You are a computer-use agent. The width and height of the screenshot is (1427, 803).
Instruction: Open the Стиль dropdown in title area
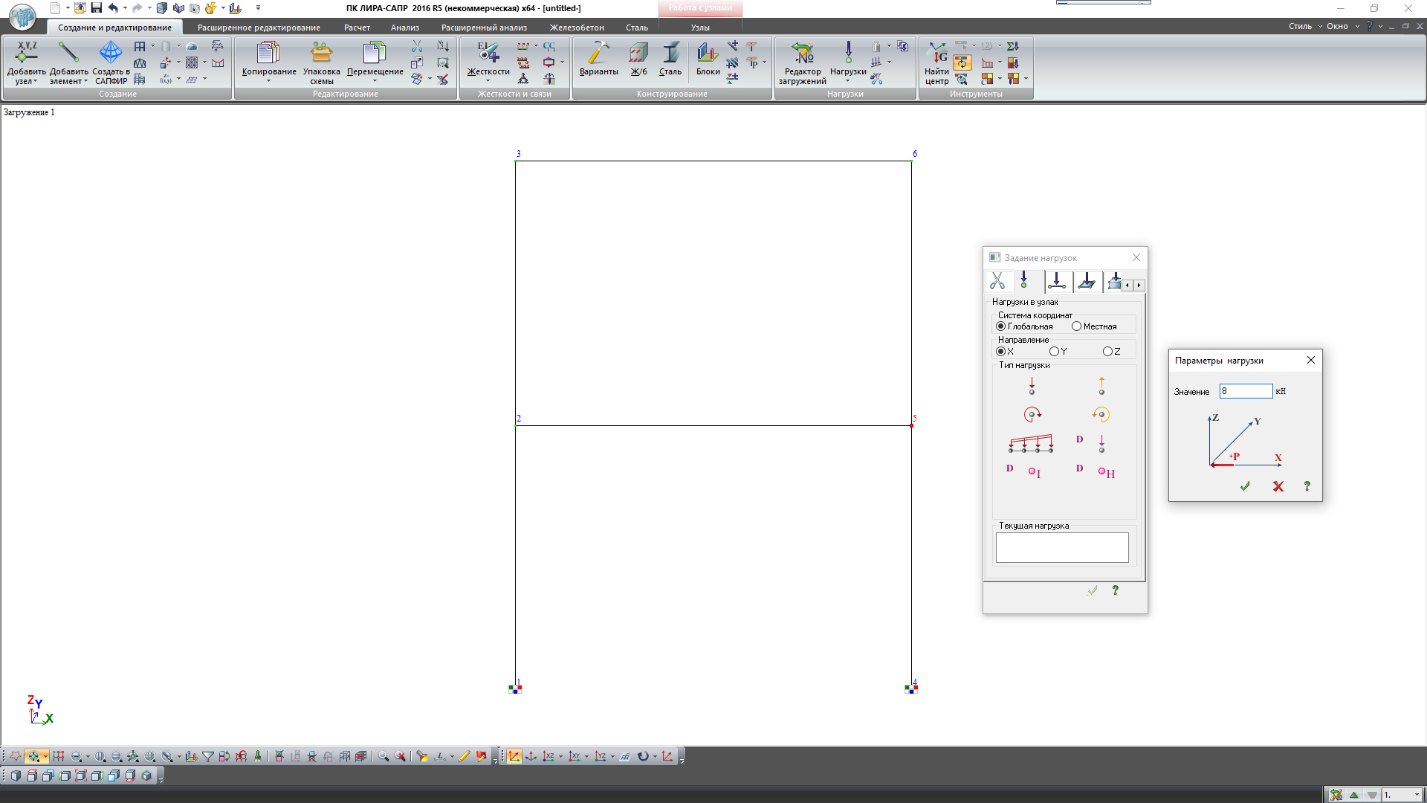point(1305,27)
